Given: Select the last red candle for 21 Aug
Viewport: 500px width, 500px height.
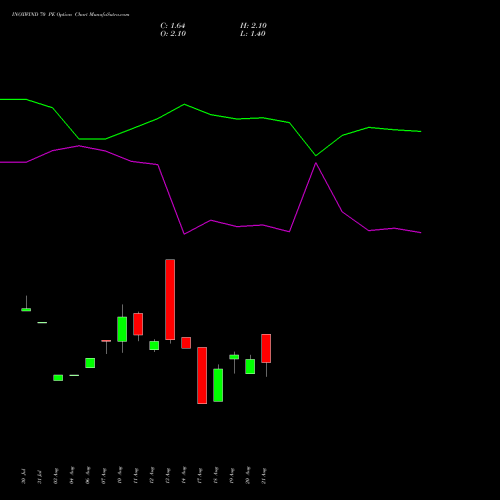Looking at the screenshot, I should coord(266,348).
